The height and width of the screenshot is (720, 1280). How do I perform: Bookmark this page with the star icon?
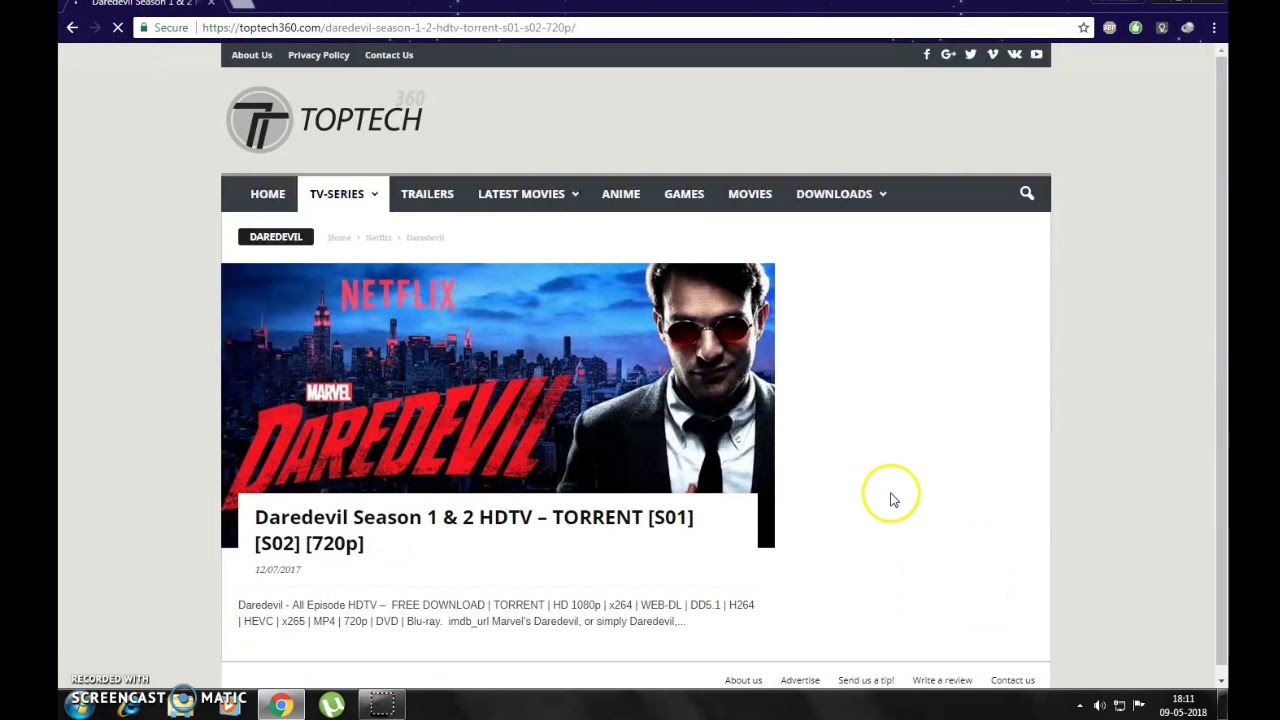(1083, 28)
